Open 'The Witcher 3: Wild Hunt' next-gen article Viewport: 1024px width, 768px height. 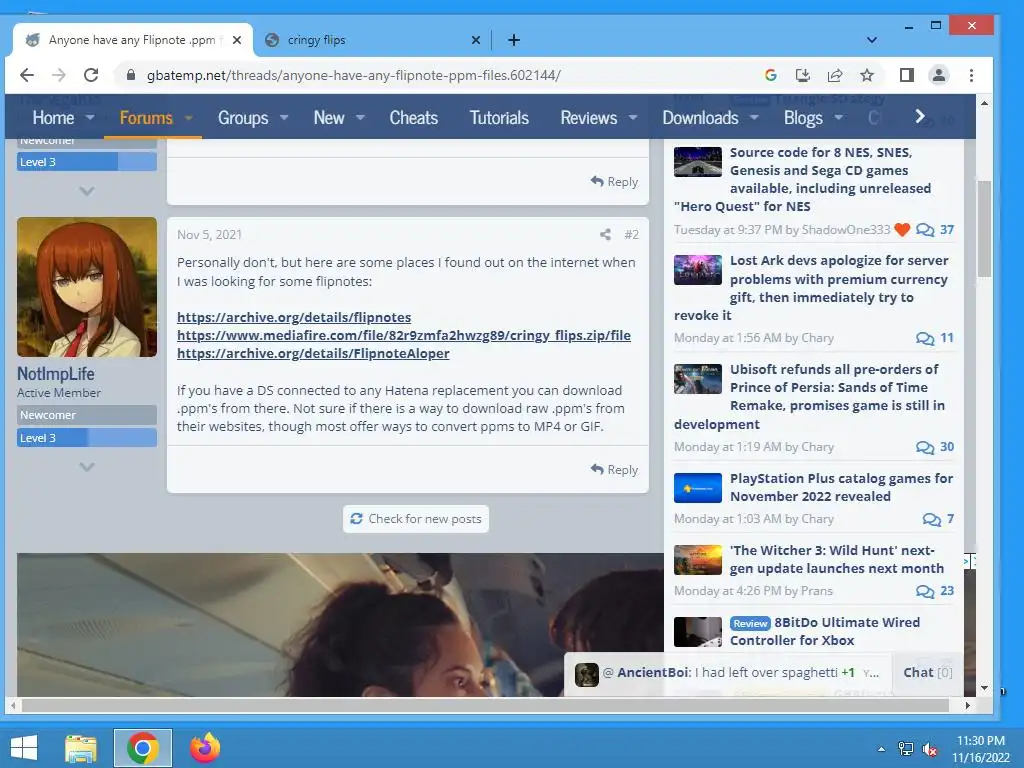(837, 559)
